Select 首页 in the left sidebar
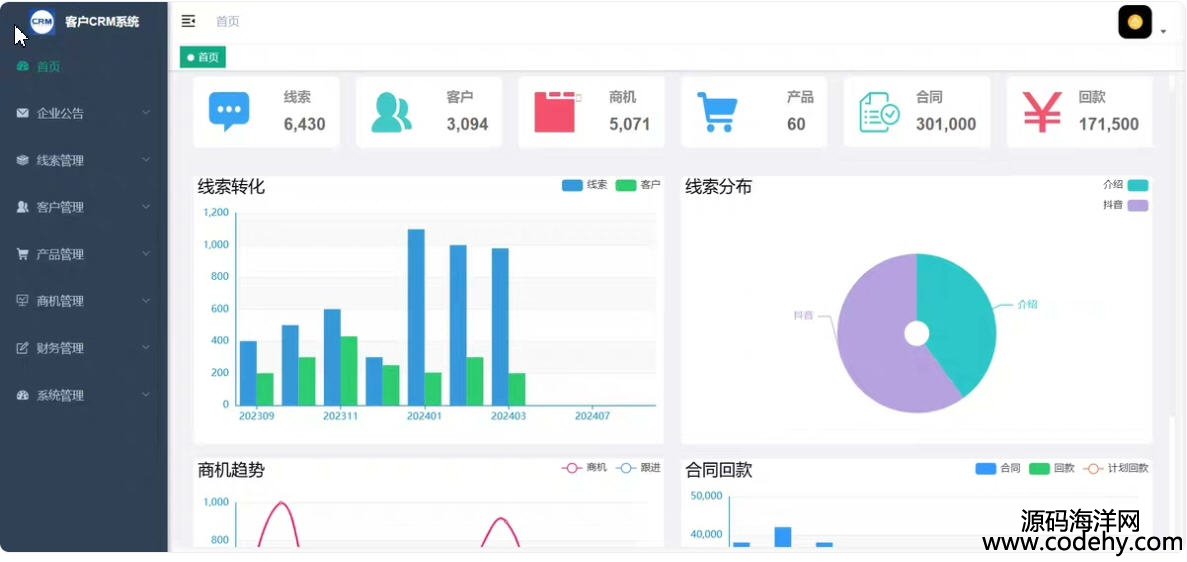Viewport: 1187px width, 562px height. pos(48,67)
